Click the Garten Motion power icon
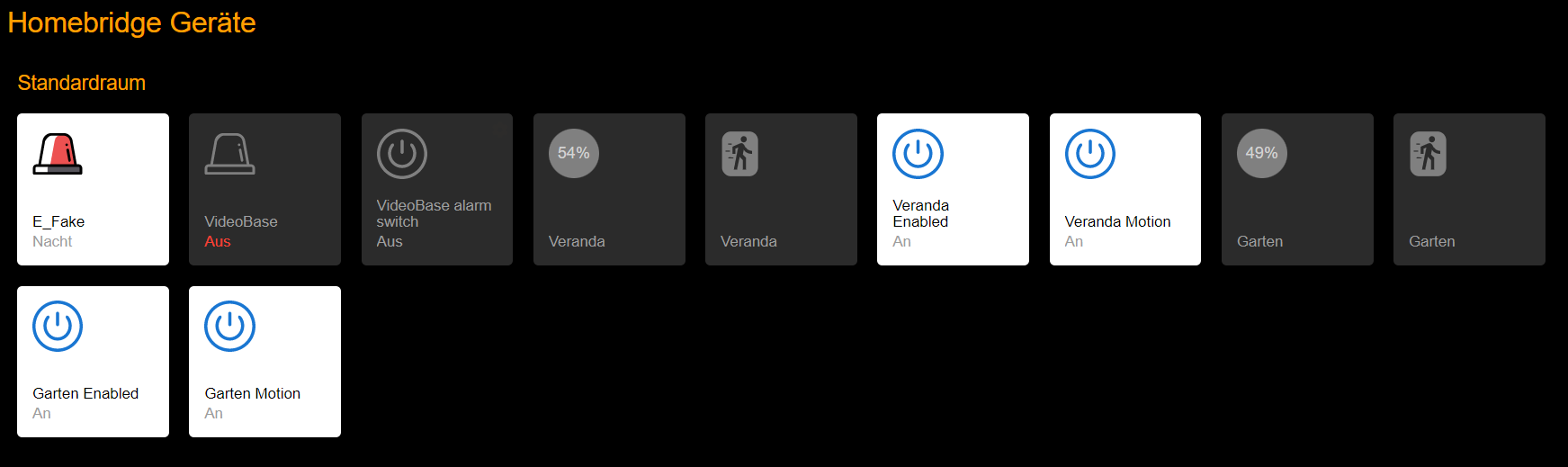1568x467 pixels. [229, 326]
